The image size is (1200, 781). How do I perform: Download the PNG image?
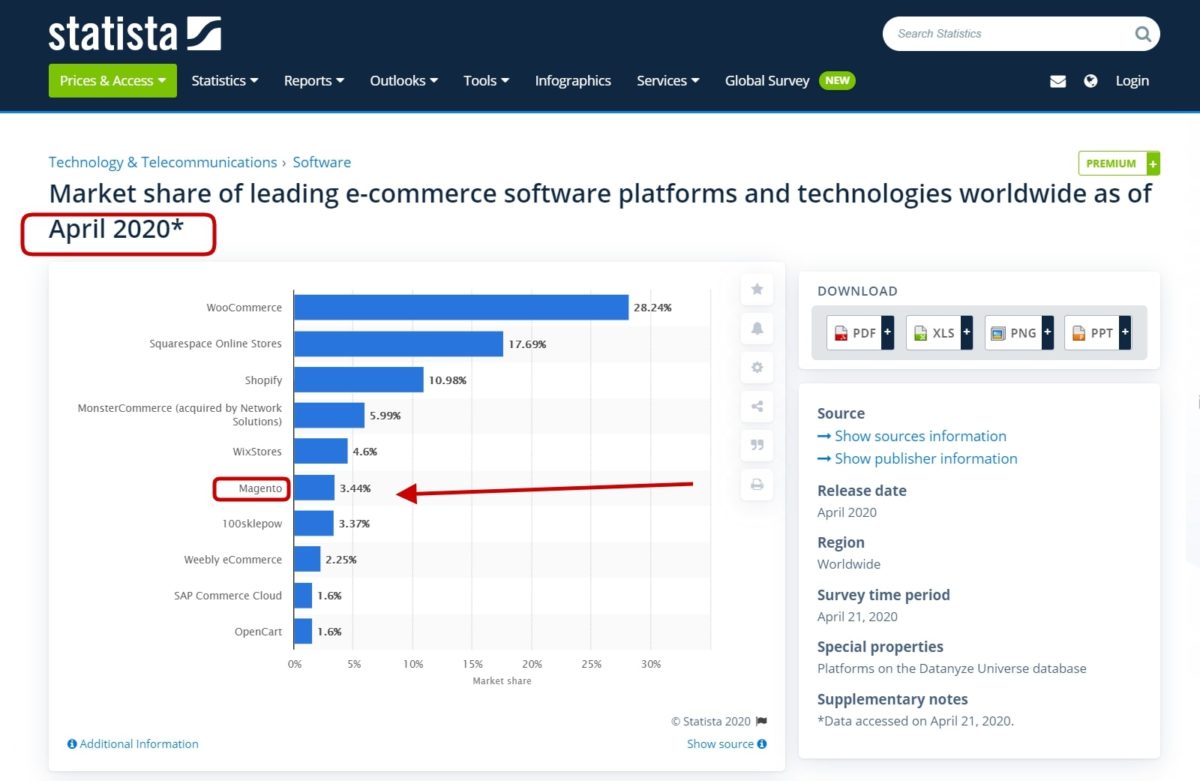(1019, 333)
